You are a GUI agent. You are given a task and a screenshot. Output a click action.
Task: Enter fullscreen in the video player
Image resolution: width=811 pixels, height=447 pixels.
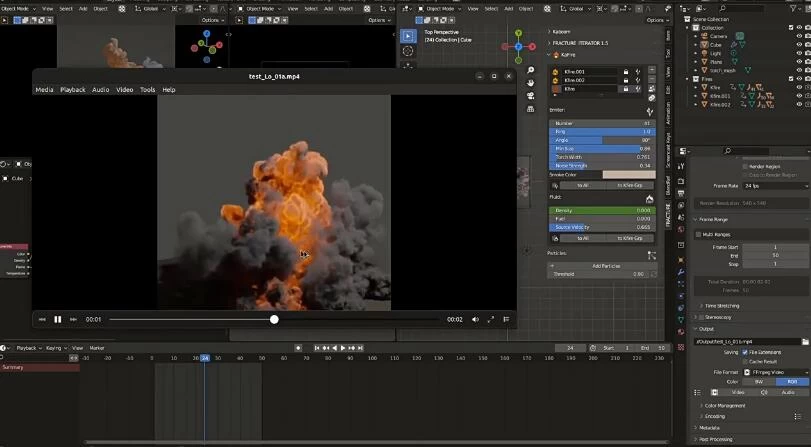pos(490,319)
